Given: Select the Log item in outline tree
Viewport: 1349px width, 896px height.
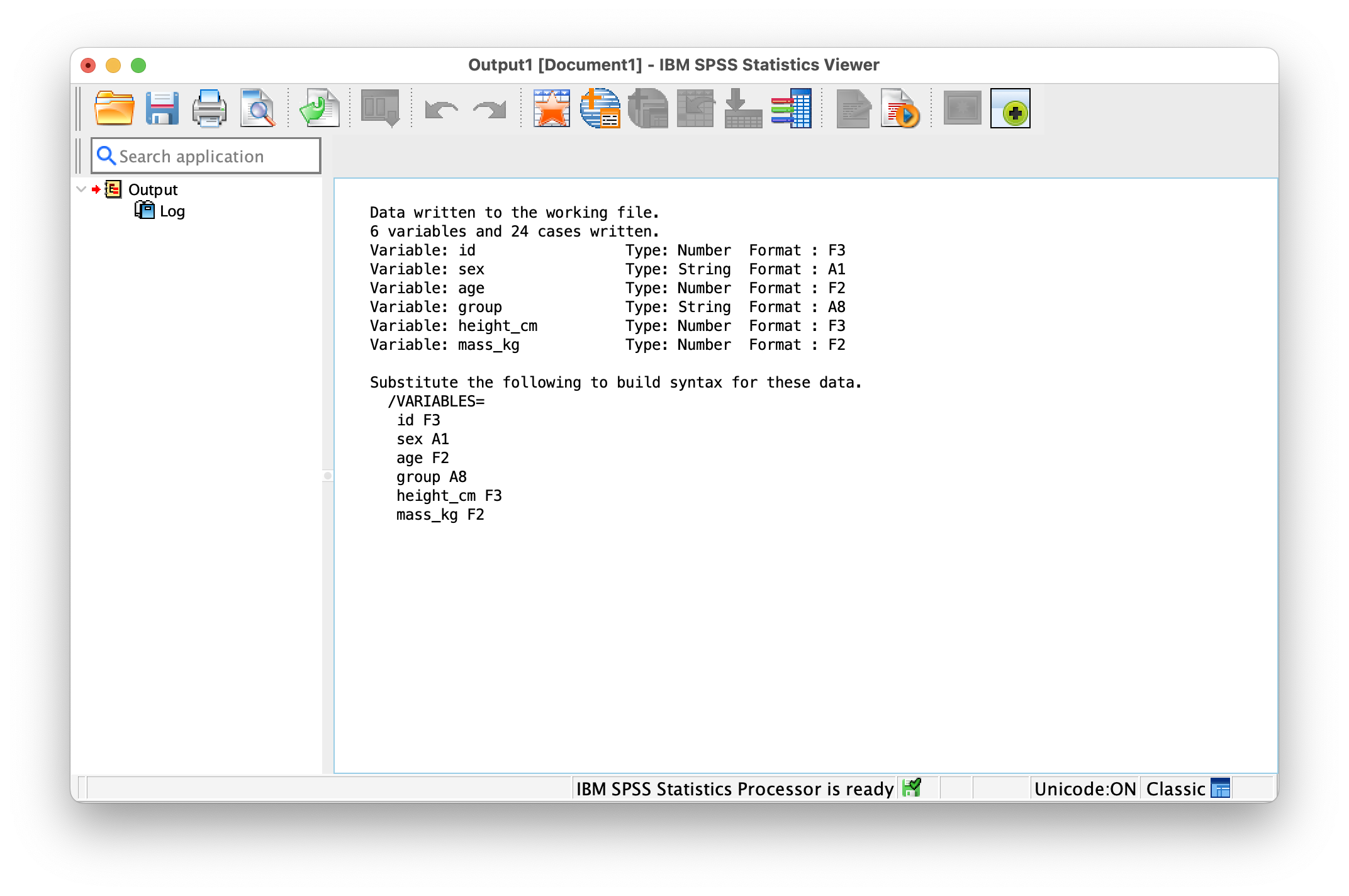Looking at the screenshot, I should click(x=171, y=211).
